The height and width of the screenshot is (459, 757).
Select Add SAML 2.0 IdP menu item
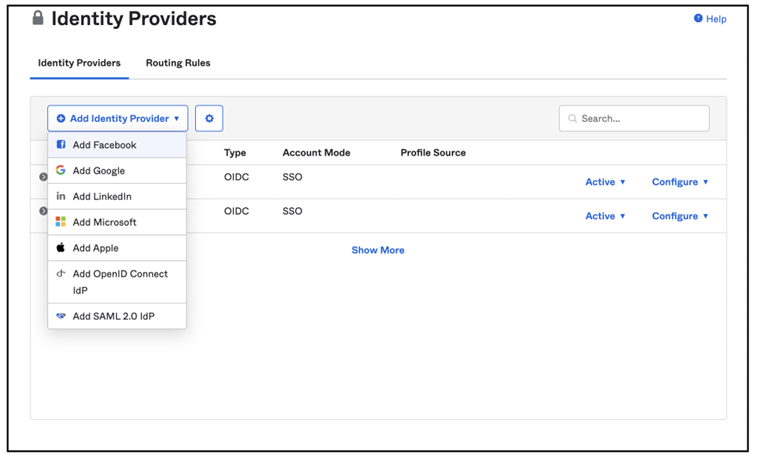(x=114, y=316)
